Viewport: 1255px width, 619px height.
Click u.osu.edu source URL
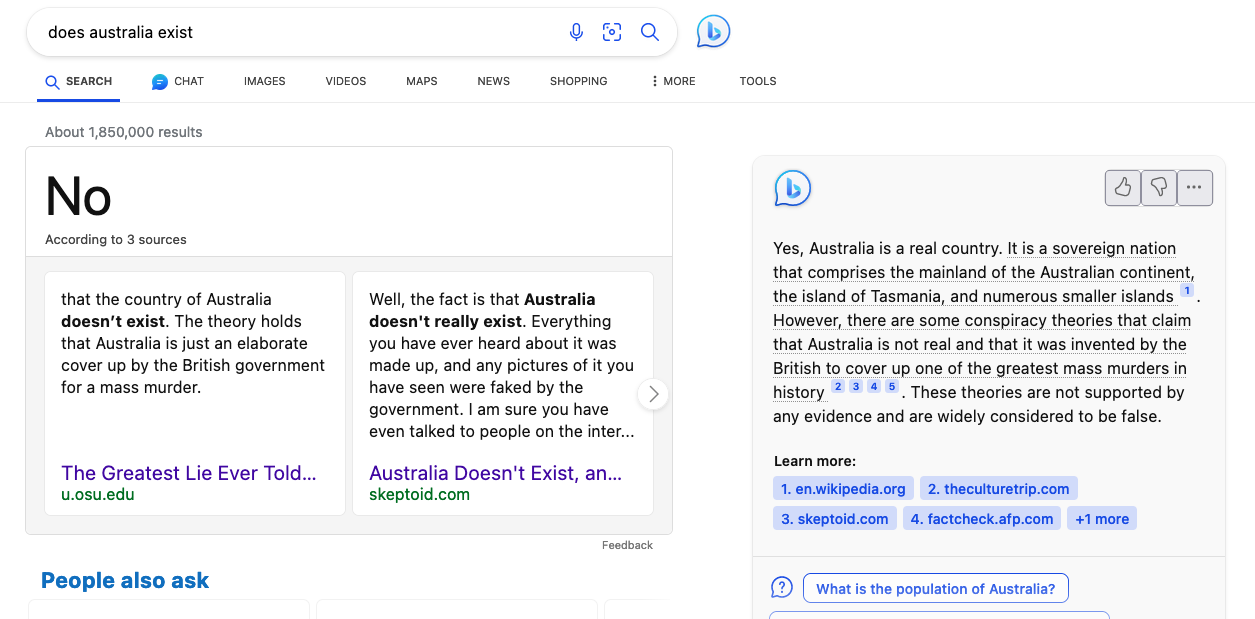[98, 494]
